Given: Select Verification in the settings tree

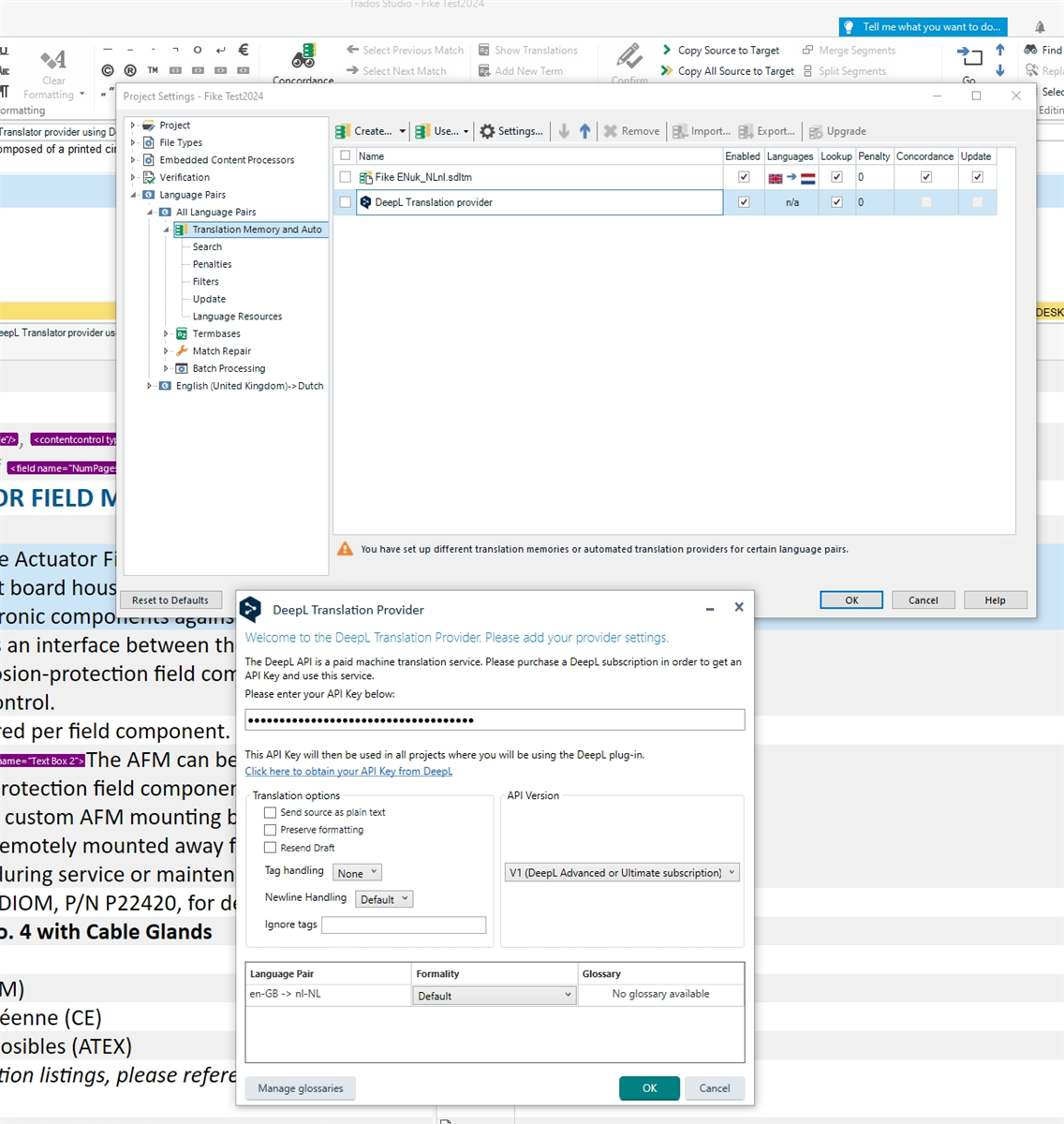Looking at the screenshot, I should [x=184, y=177].
